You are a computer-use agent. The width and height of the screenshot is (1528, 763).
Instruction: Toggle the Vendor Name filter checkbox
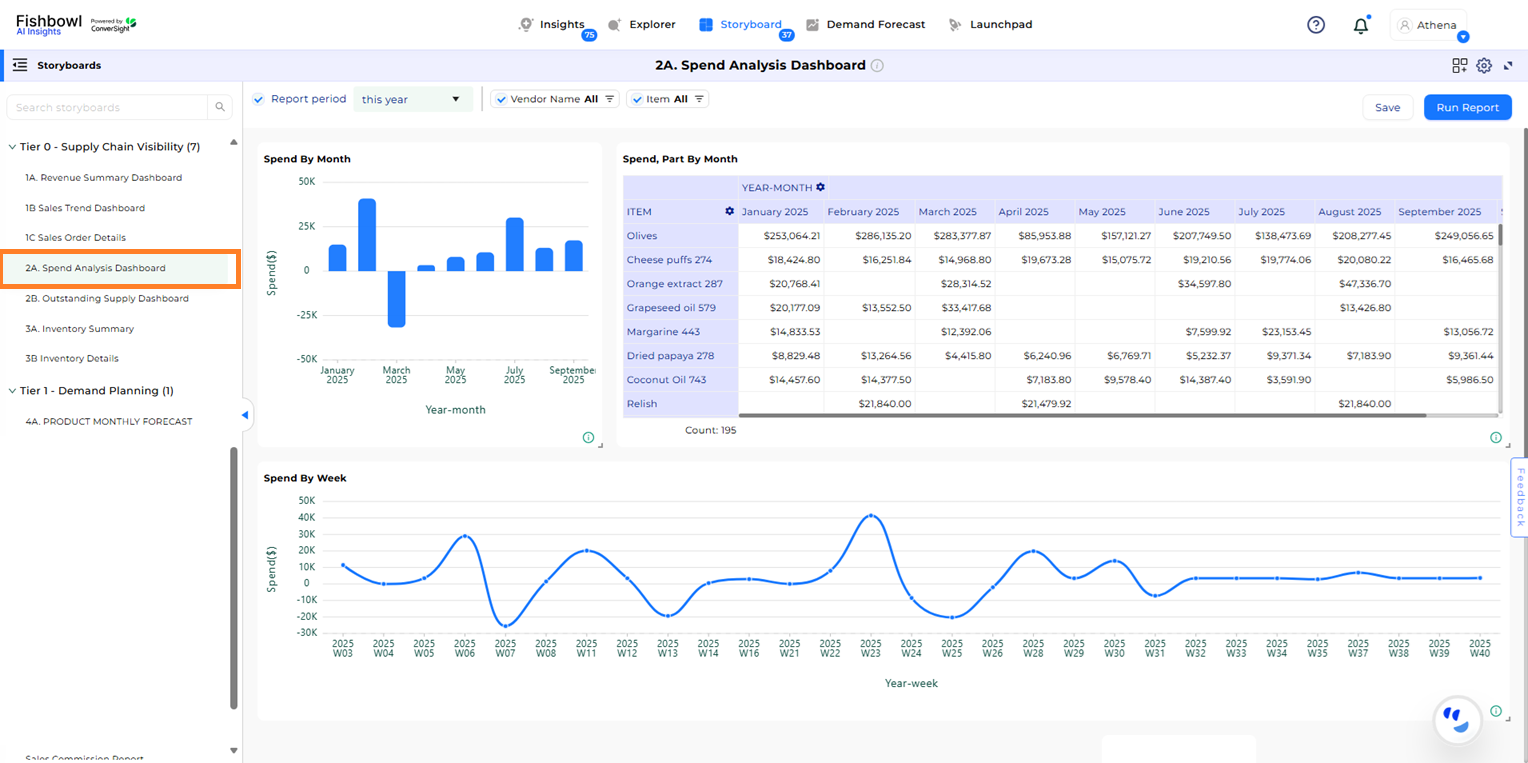pyautogui.click(x=498, y=100)
